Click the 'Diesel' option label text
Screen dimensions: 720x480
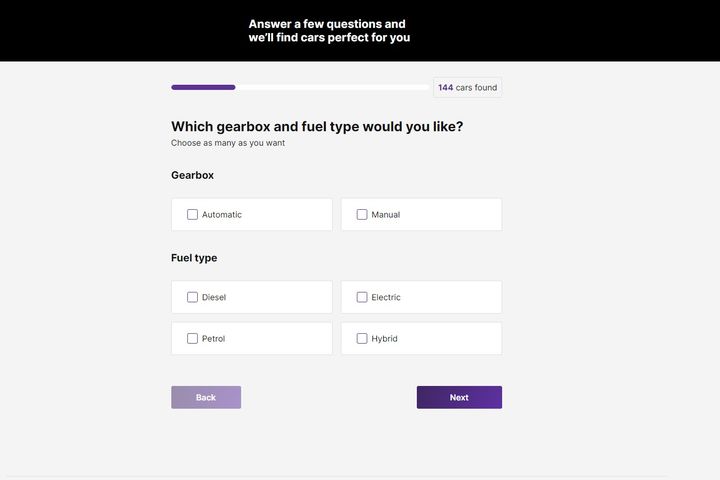coord(214,297)
